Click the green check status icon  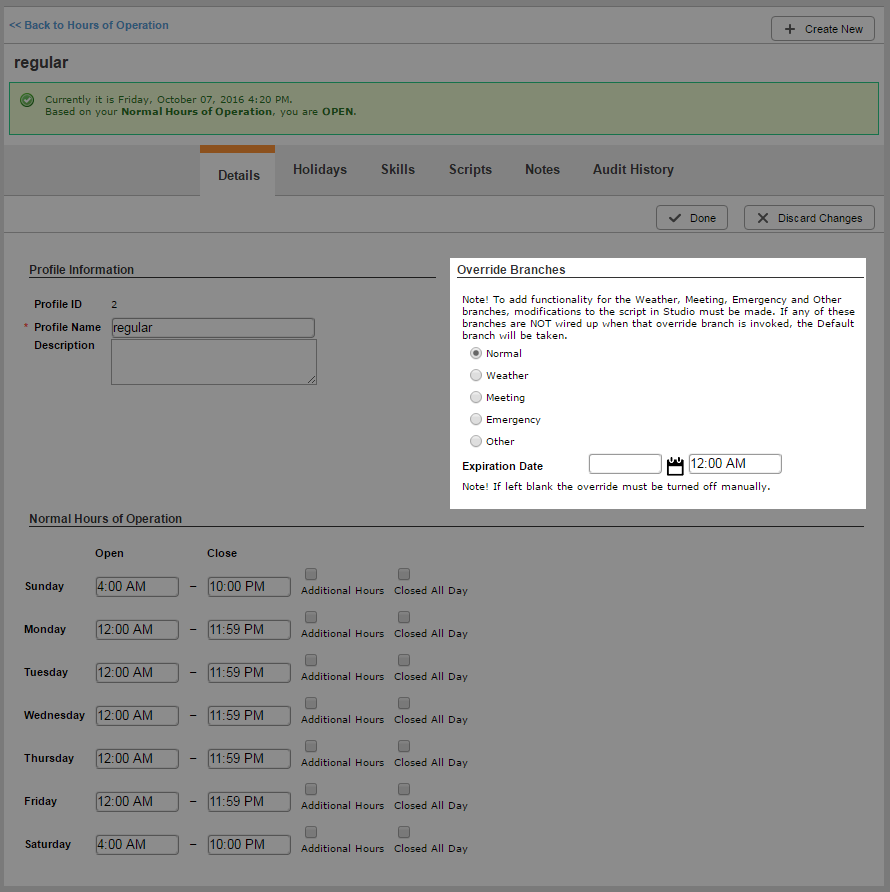tap(27, 100)
